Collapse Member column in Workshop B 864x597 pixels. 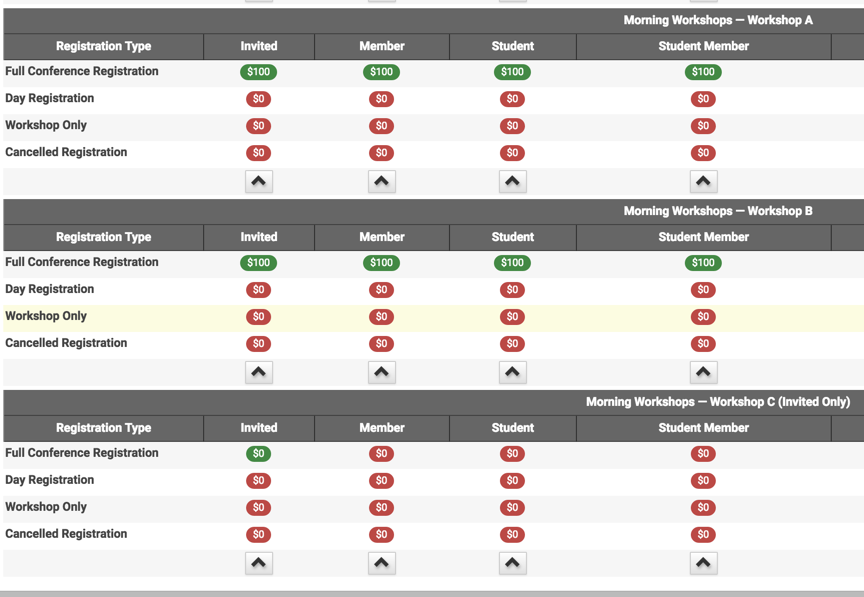pyautogui.click(x=381, y=372)
